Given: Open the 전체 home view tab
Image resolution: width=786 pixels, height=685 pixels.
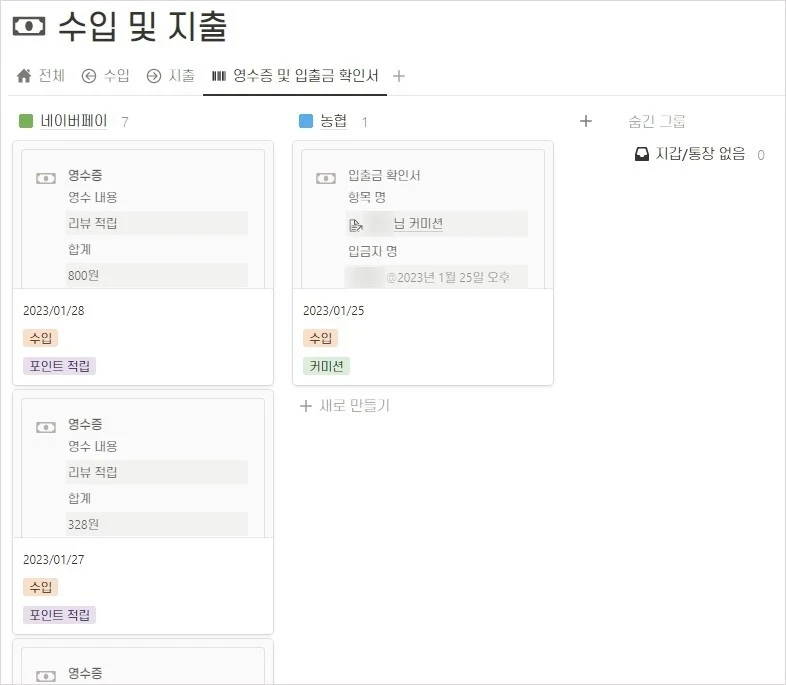Looking at the screenshot, I should pyautogui.click(x=41, y=76).
